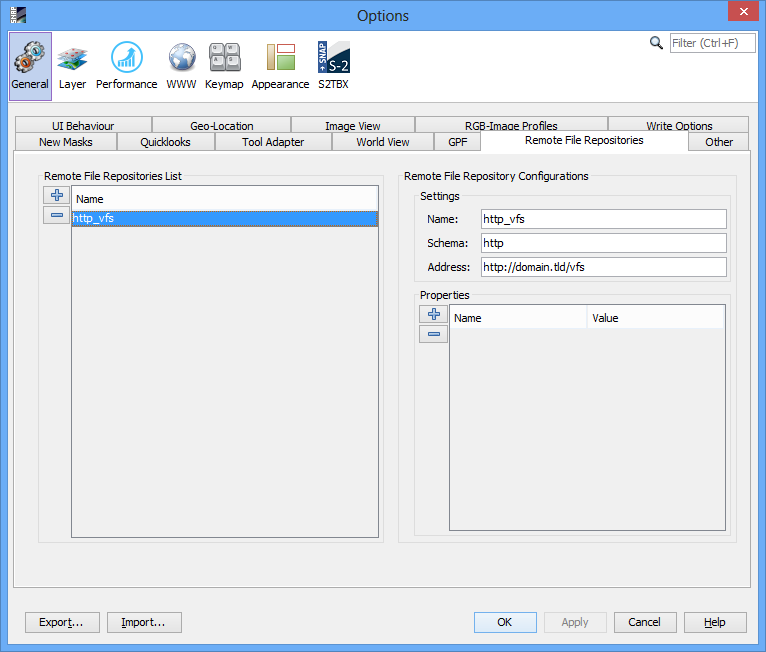
Task: Discard changes with the Cancel button
Action: click(x=645, y=622)
